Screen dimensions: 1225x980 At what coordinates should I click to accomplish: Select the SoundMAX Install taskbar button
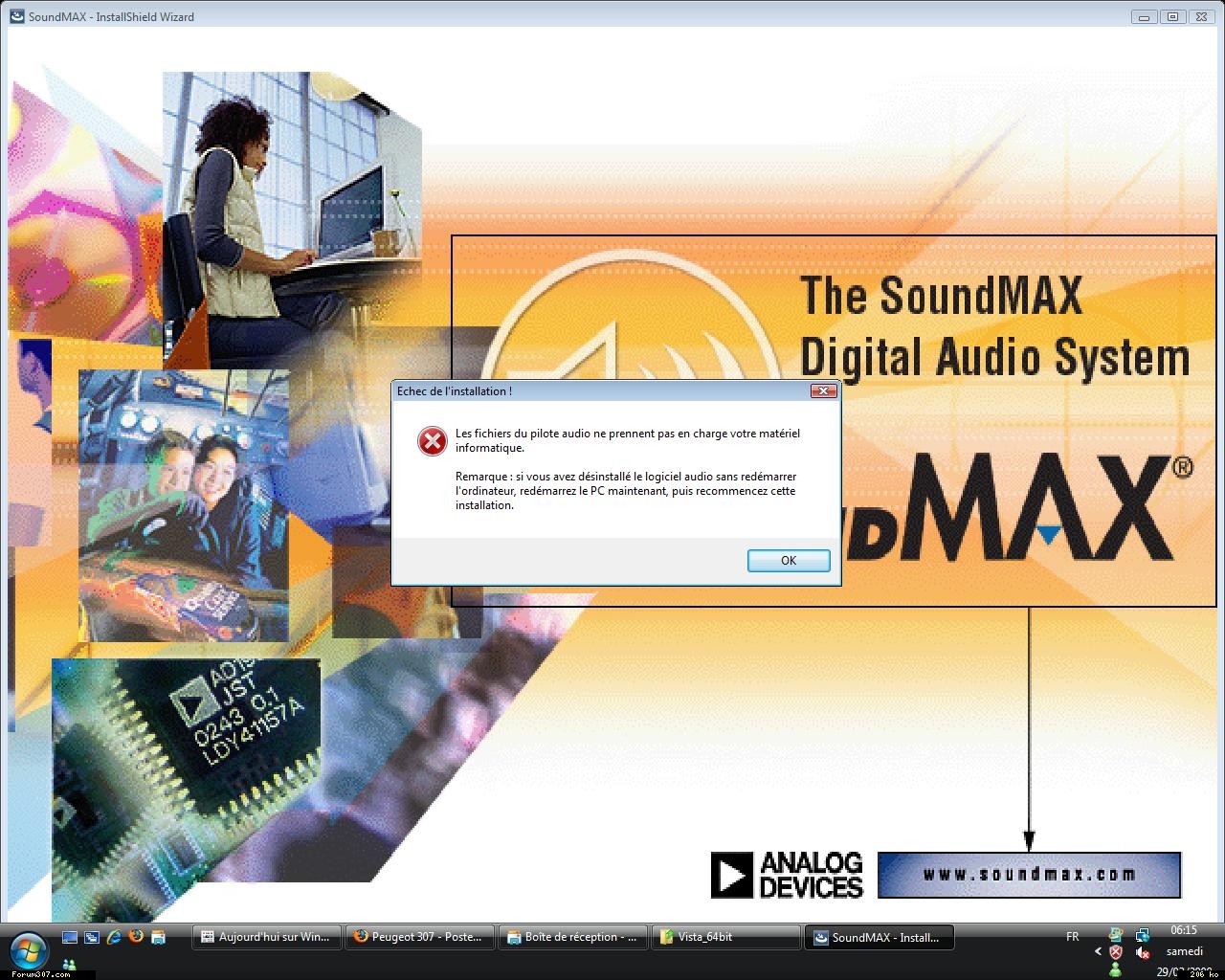(879, 937)
